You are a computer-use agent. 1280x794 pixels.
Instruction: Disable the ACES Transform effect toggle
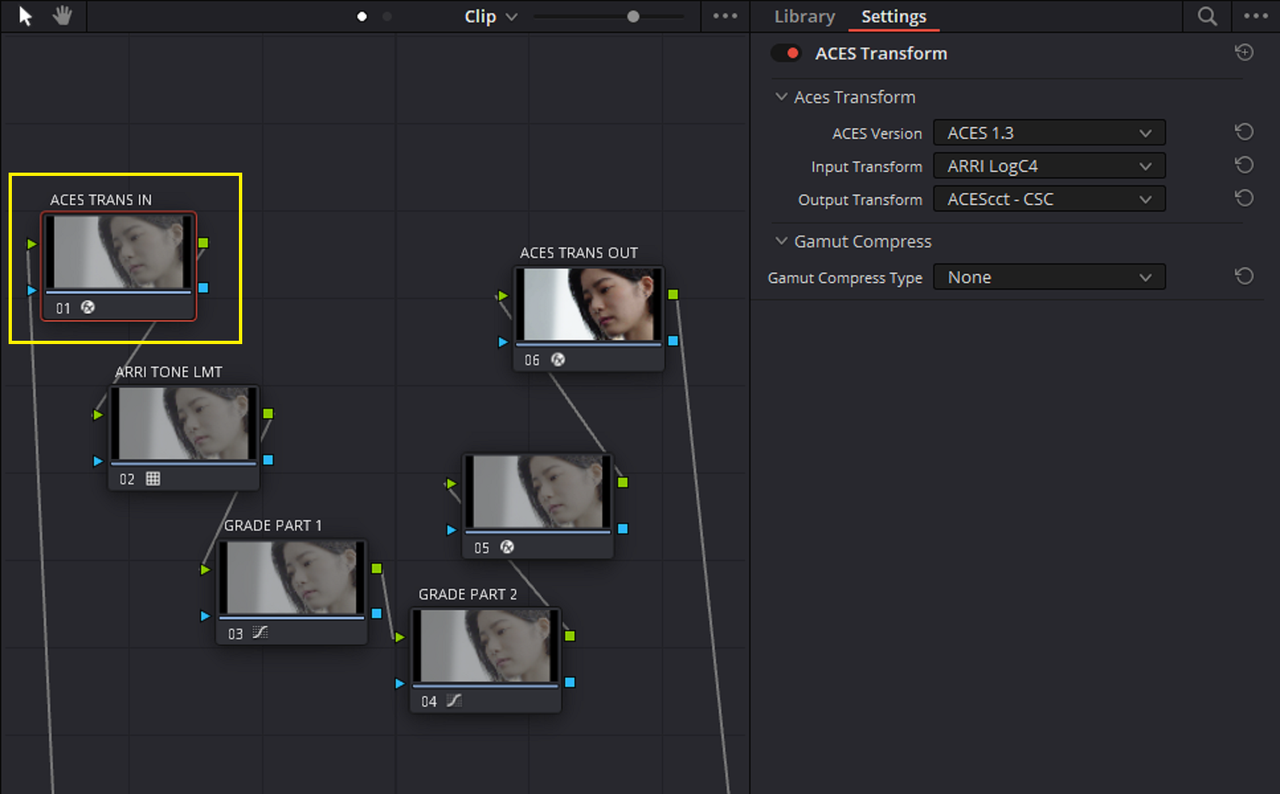[786, 53]
